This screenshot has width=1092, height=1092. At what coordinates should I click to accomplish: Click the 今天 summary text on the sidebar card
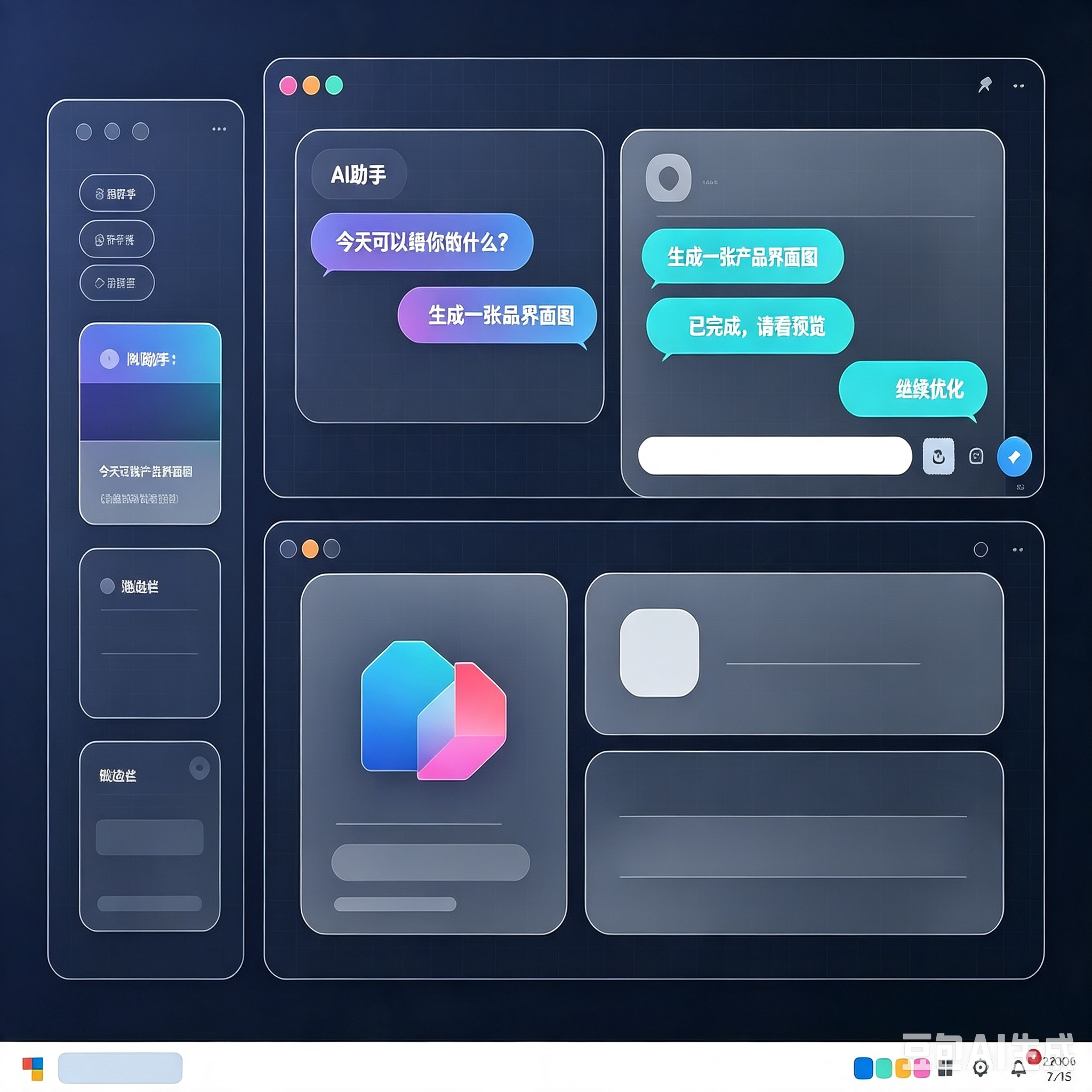[146, 471]
